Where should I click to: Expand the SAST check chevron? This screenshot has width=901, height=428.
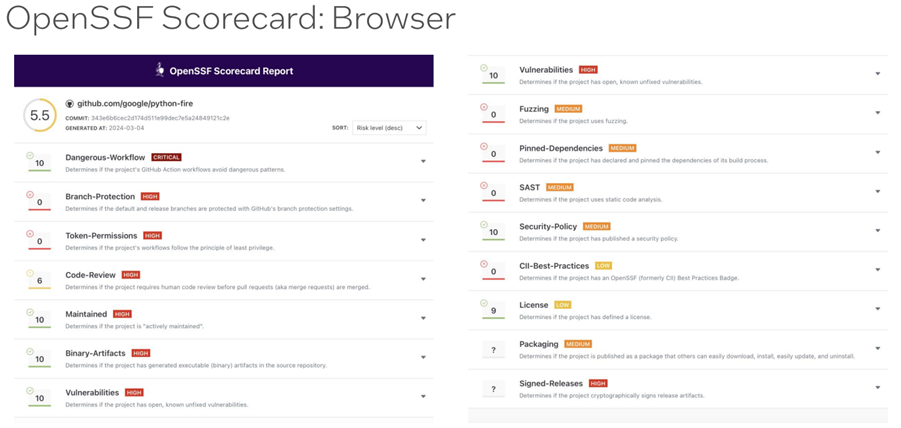(877, 191)
